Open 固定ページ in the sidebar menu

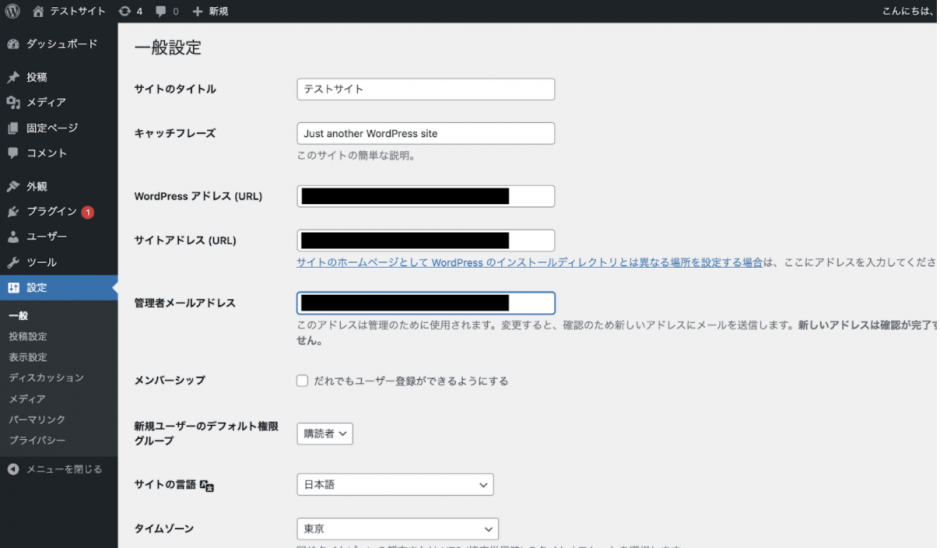tap(52, 128)
